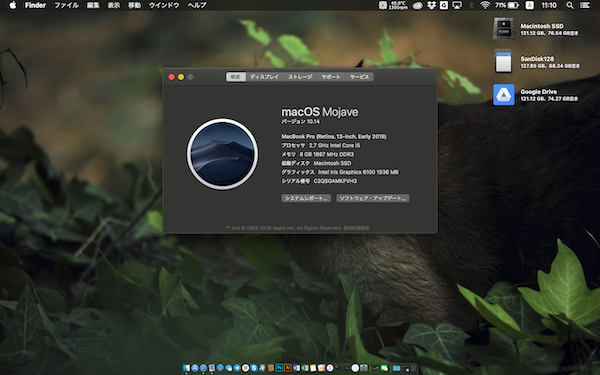Open Finder from the Dock

click(x=186, y=368)
